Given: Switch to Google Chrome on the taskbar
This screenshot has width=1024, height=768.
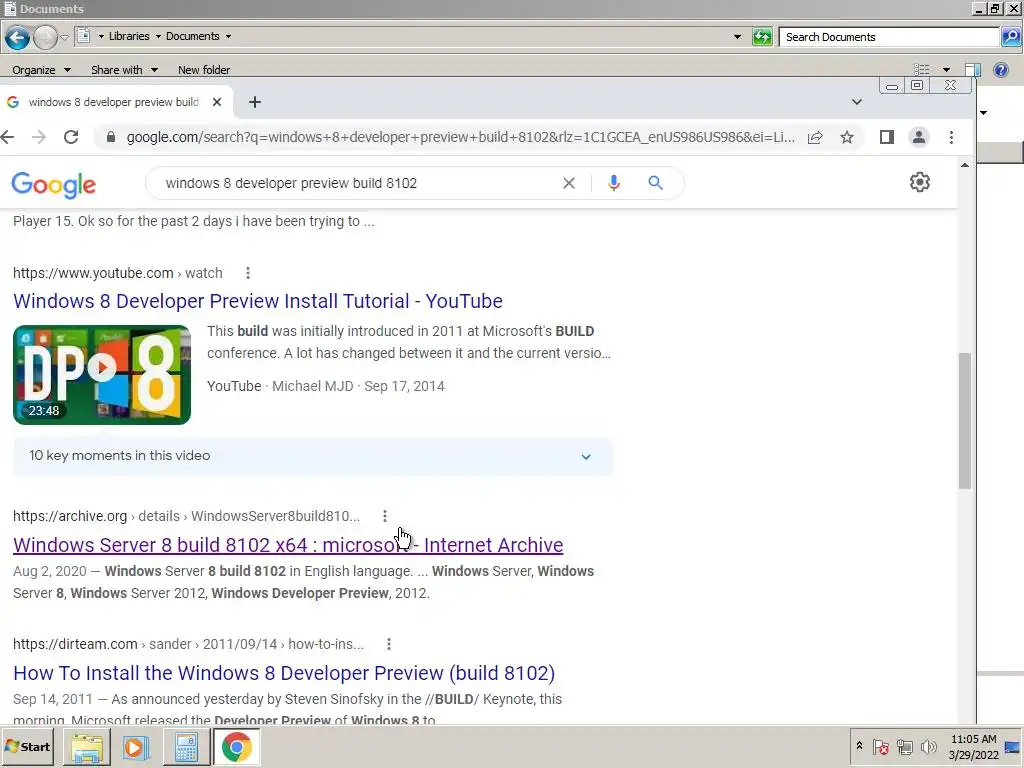Looking at the screenshot, I should coord(236,748).
